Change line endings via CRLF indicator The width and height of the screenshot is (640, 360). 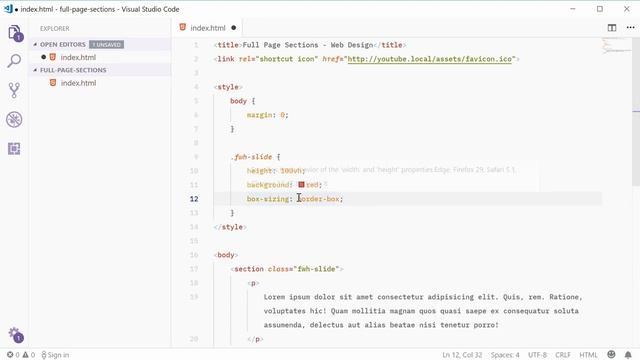(563, 355)
